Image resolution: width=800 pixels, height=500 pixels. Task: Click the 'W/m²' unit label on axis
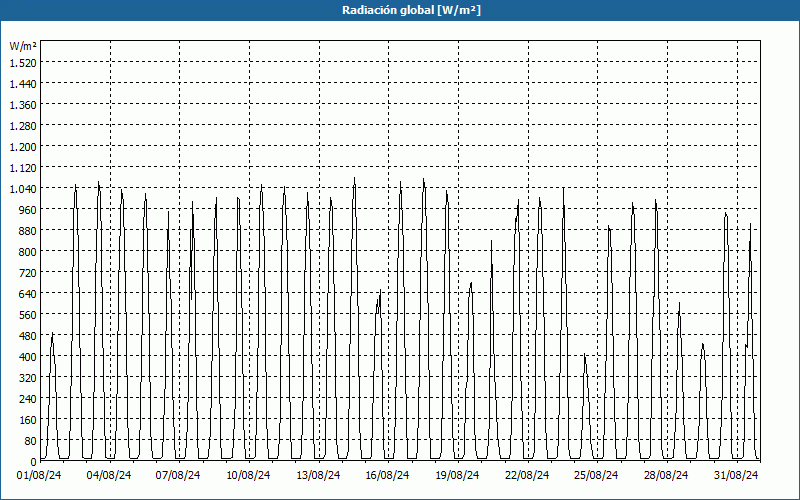[x=23, y=46]
